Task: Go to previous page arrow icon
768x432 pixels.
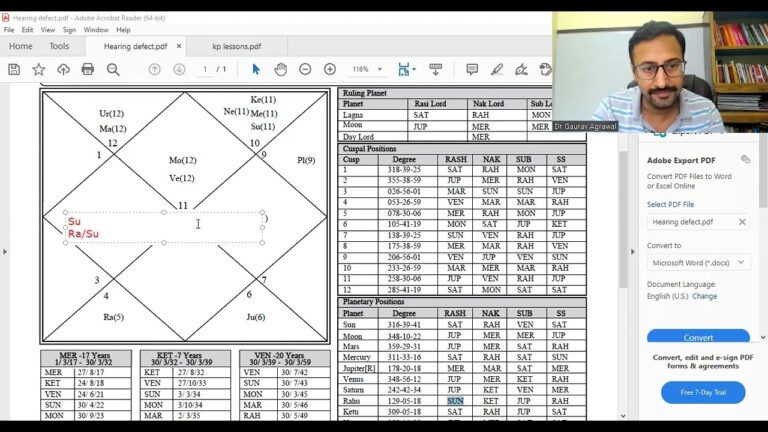Action: coord(154,70)
